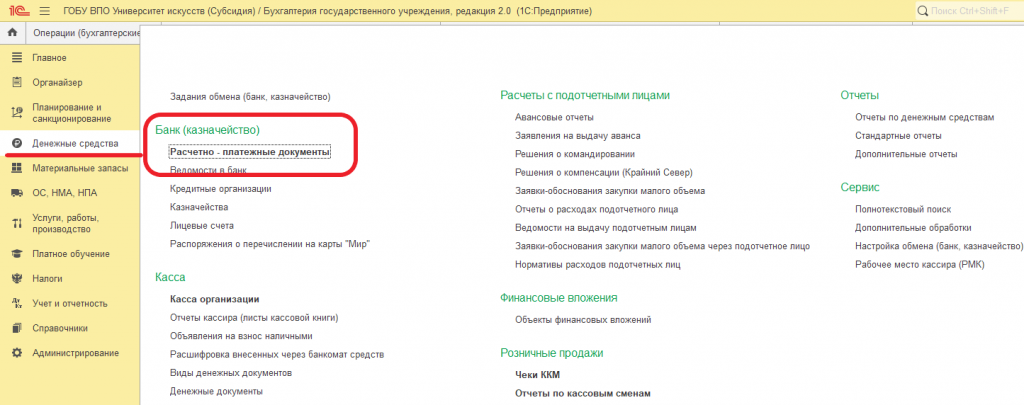This screenshot has height=405, width=1024.
Task: Open the Главное section
Action: click(50, 58)
